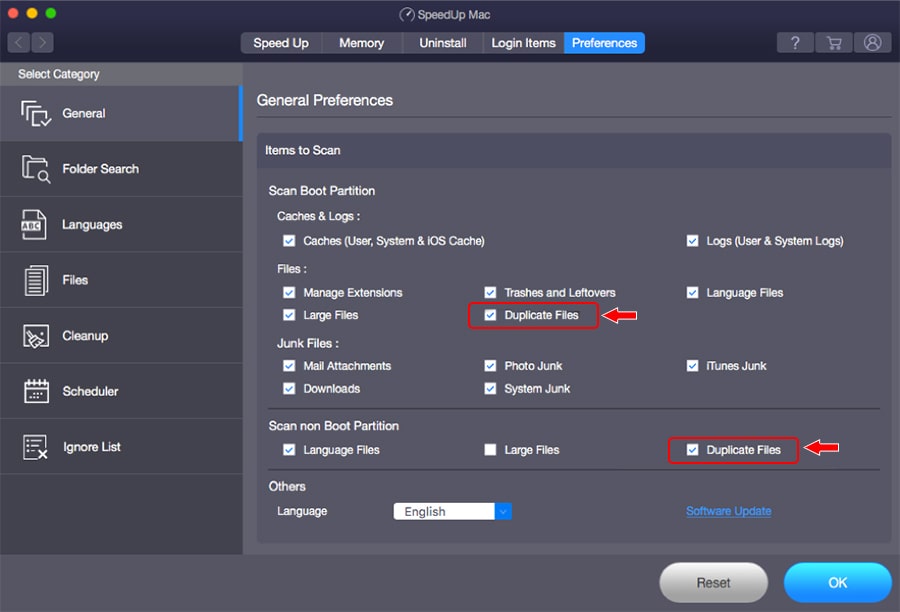Click the Reset button

(x=713, y=583)
